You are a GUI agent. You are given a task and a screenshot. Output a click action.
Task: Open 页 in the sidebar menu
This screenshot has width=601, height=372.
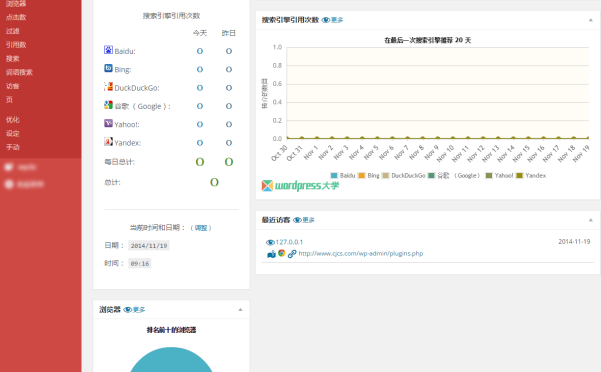9,100
